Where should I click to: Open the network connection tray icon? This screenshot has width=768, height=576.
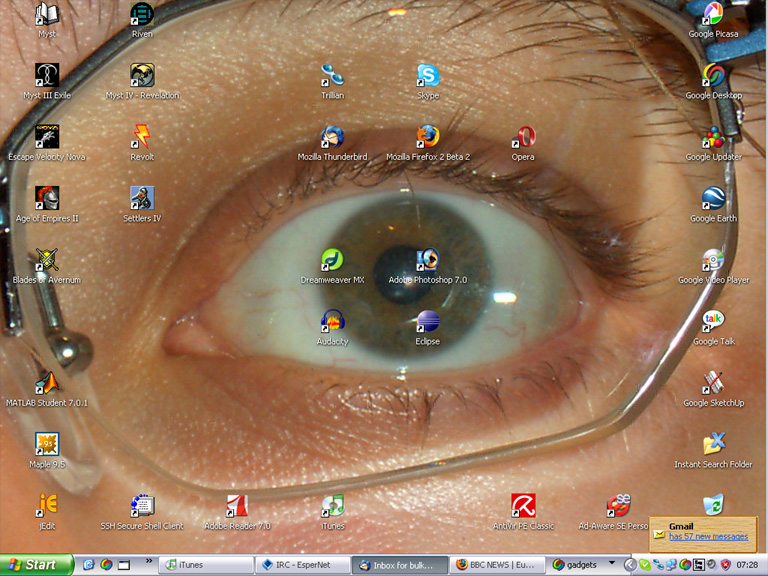(671, 565)
